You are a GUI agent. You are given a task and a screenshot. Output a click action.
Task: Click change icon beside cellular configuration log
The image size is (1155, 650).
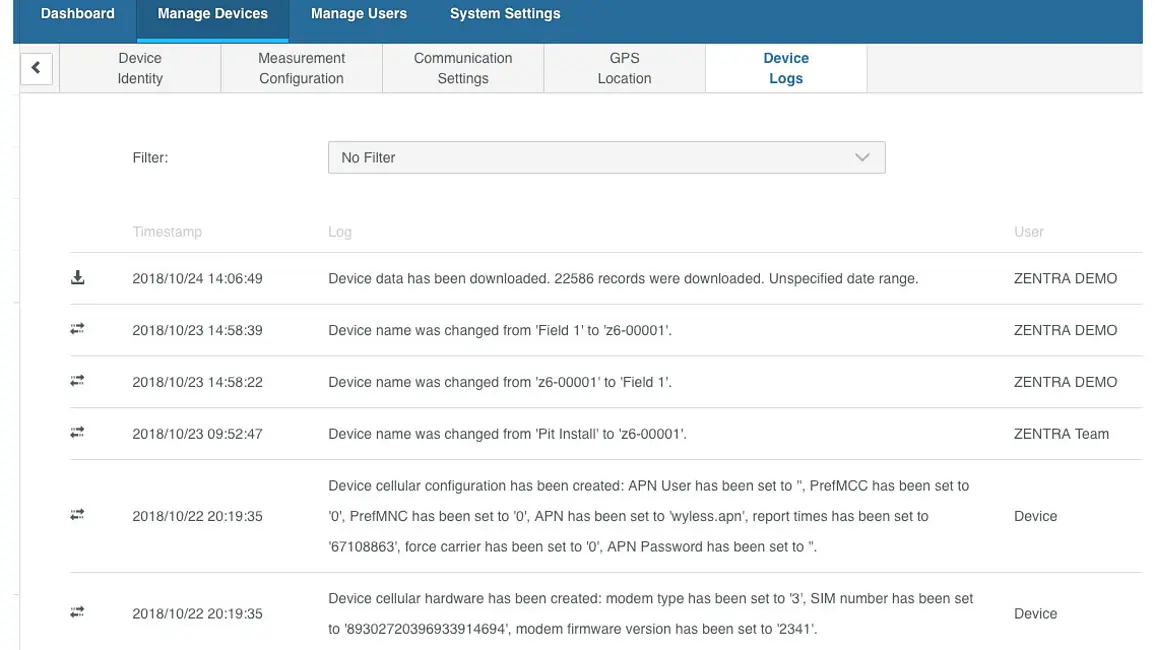coord(77,514)
